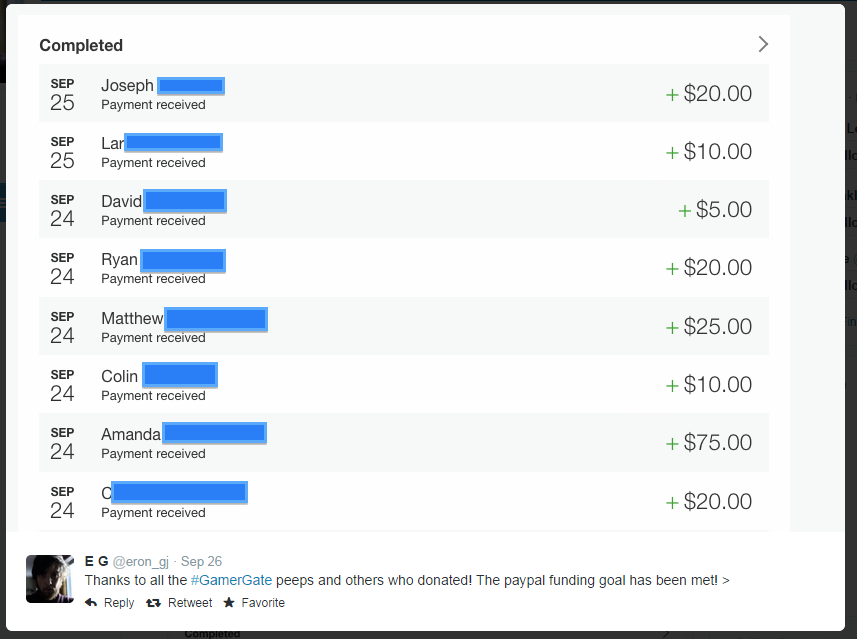
Task: Open Ryan's $20.00 payment received row
Action: pyautogui.click(x=404, y=268)
